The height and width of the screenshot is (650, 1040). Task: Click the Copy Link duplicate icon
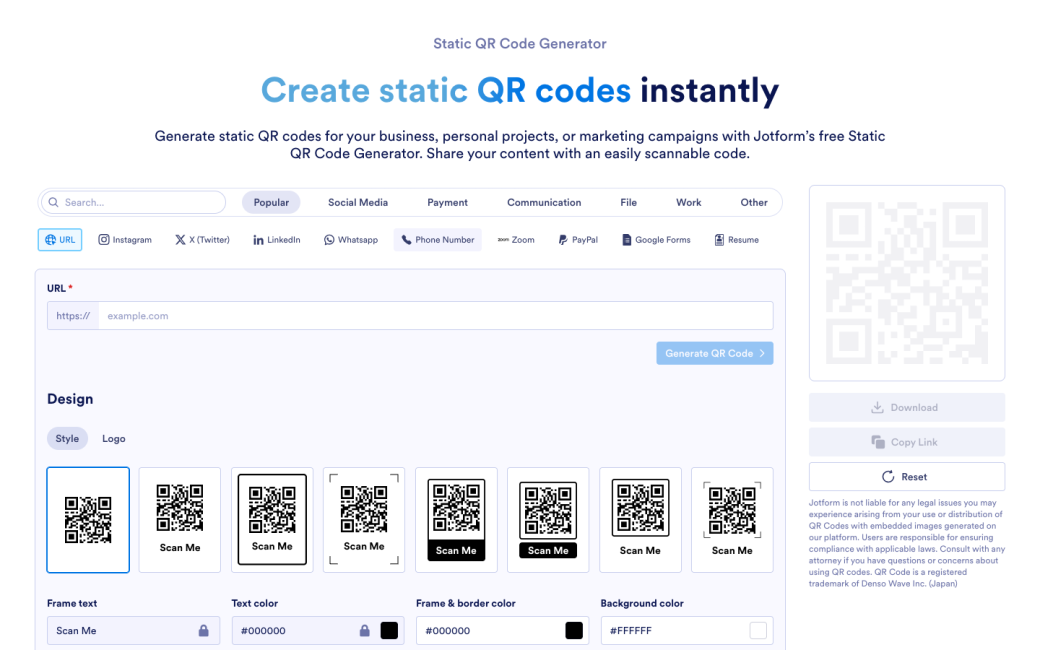878,442
